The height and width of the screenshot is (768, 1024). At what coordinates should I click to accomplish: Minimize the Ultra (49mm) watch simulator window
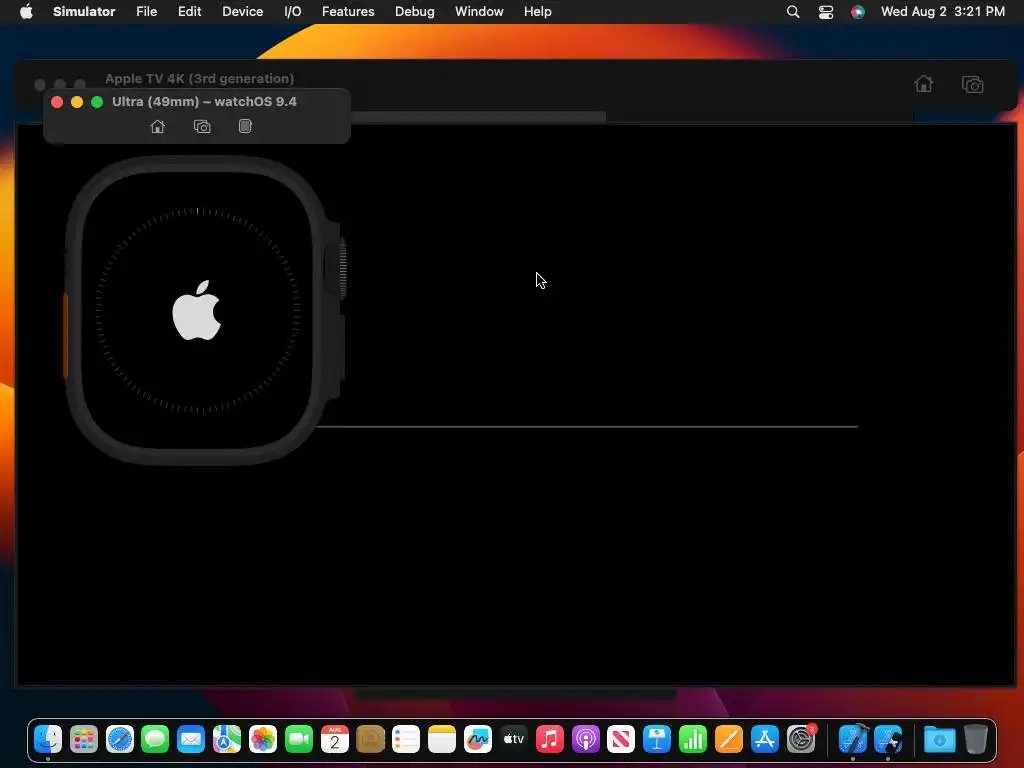pyautogui.click(x=77, y=102)
